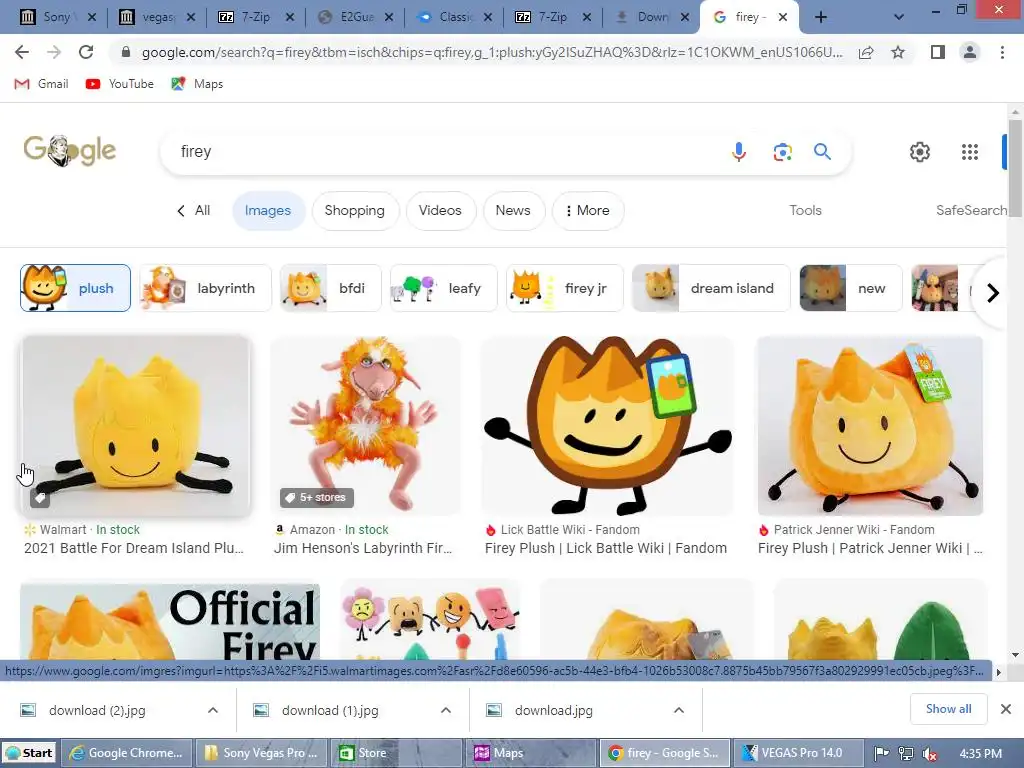
Task: Open the Chrome profile avatar
Action: pos(970,52)
